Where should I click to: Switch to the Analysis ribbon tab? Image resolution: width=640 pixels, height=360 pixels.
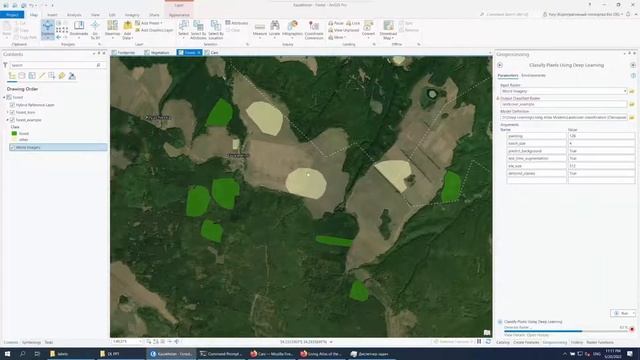pos(74,15)
